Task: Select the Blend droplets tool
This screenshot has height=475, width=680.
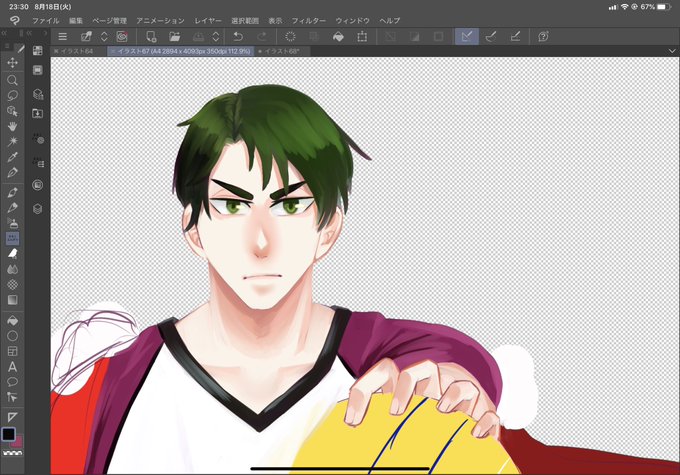Action: pyautogui.click(x=12, y=269)
